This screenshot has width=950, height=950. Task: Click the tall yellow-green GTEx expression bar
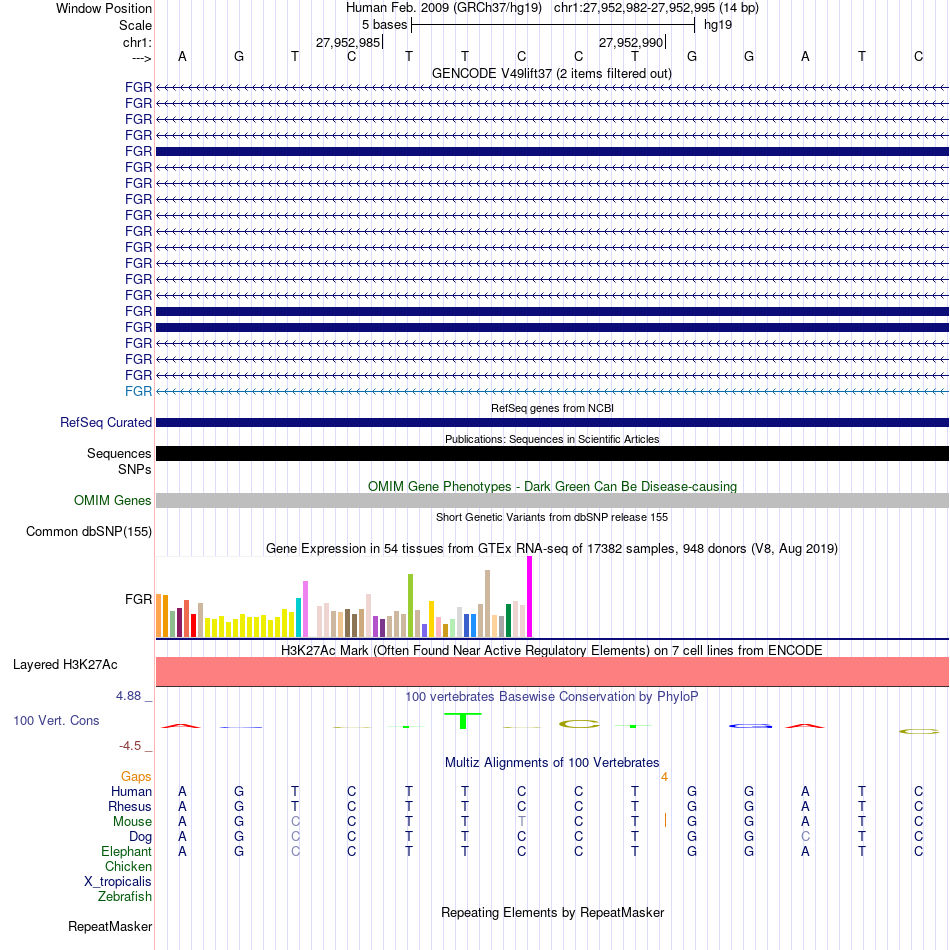point(411,605)
